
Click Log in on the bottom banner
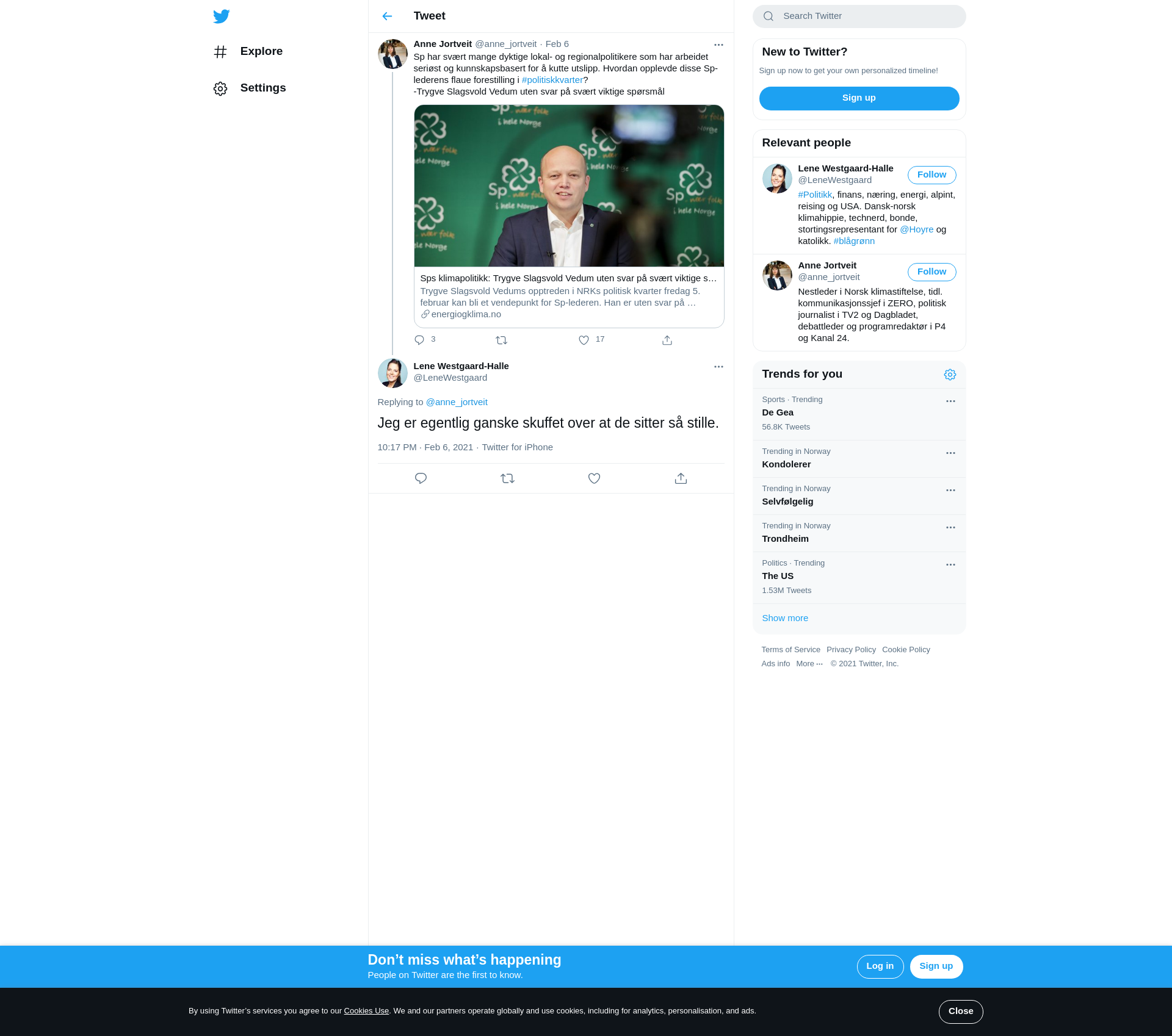pyautogui.click(x=880, y=966)
